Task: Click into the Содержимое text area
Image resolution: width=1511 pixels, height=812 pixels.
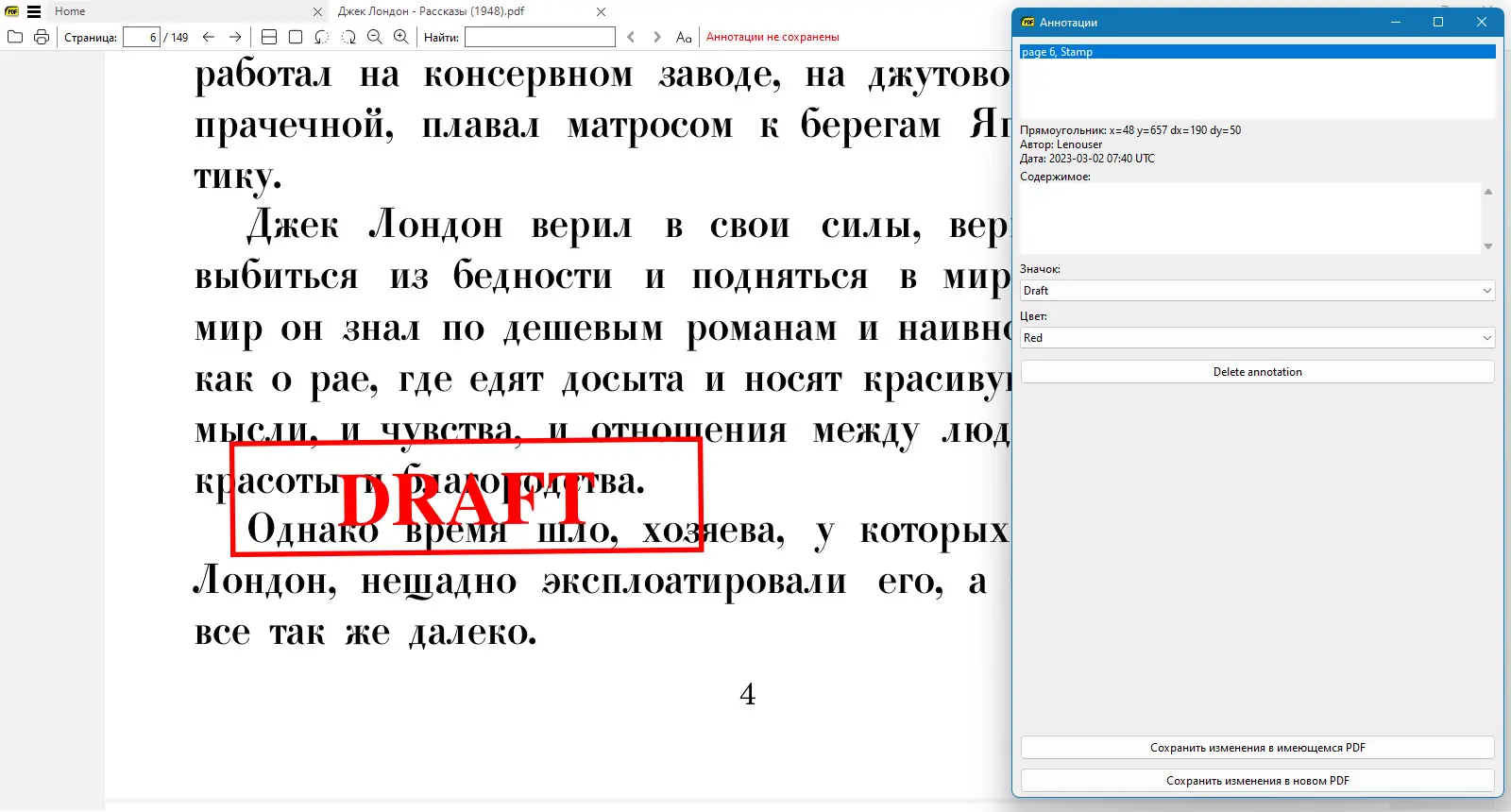Action: (1250, 218)
